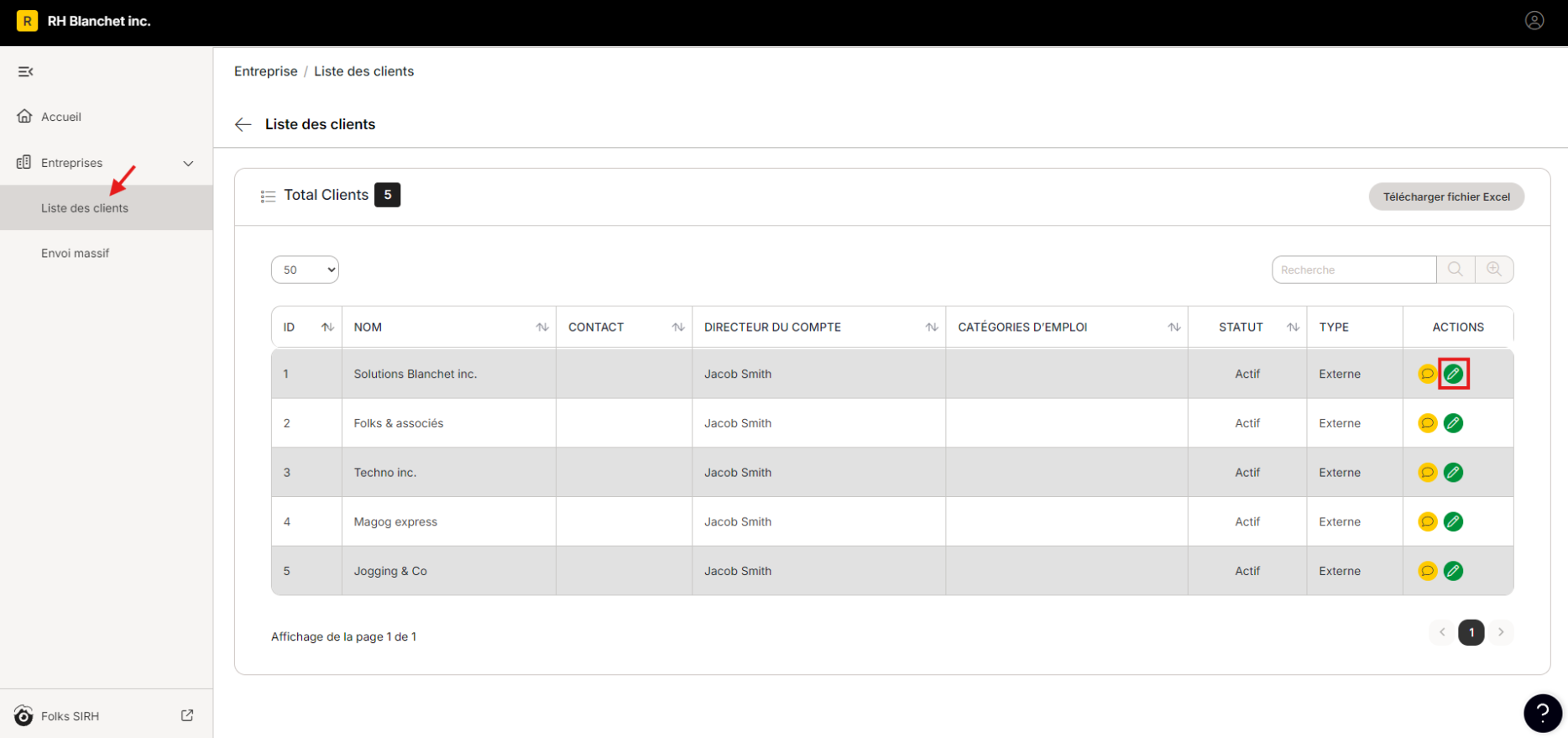
Task: Click the Total Clients count badge 5
Action: [x=387, y=195]
